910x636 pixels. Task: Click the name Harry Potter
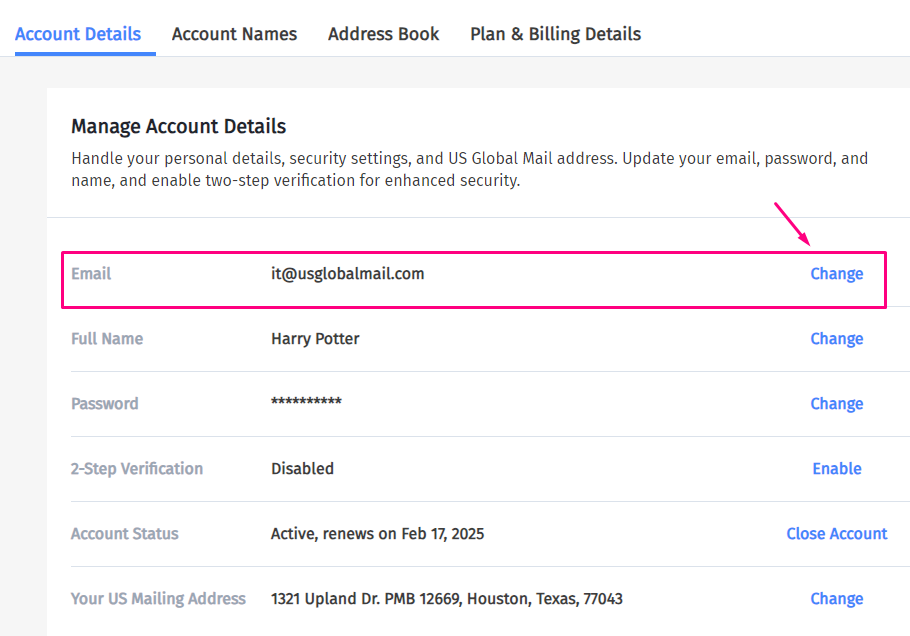click(x=315, y=339)
